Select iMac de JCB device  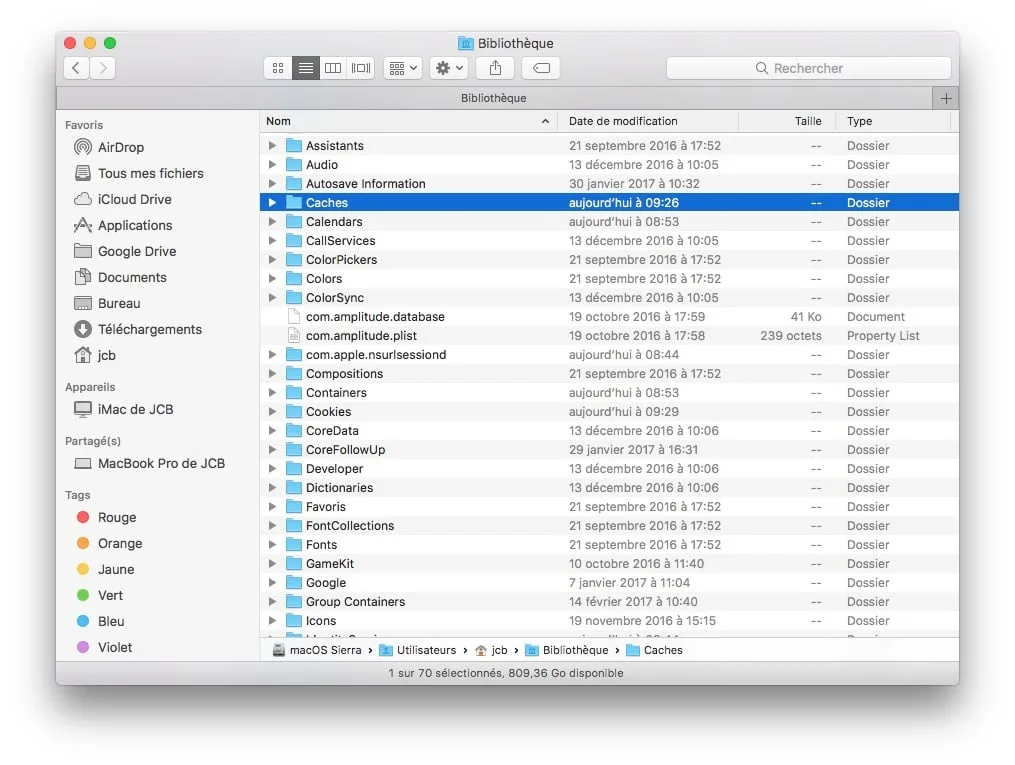point(124,409)
